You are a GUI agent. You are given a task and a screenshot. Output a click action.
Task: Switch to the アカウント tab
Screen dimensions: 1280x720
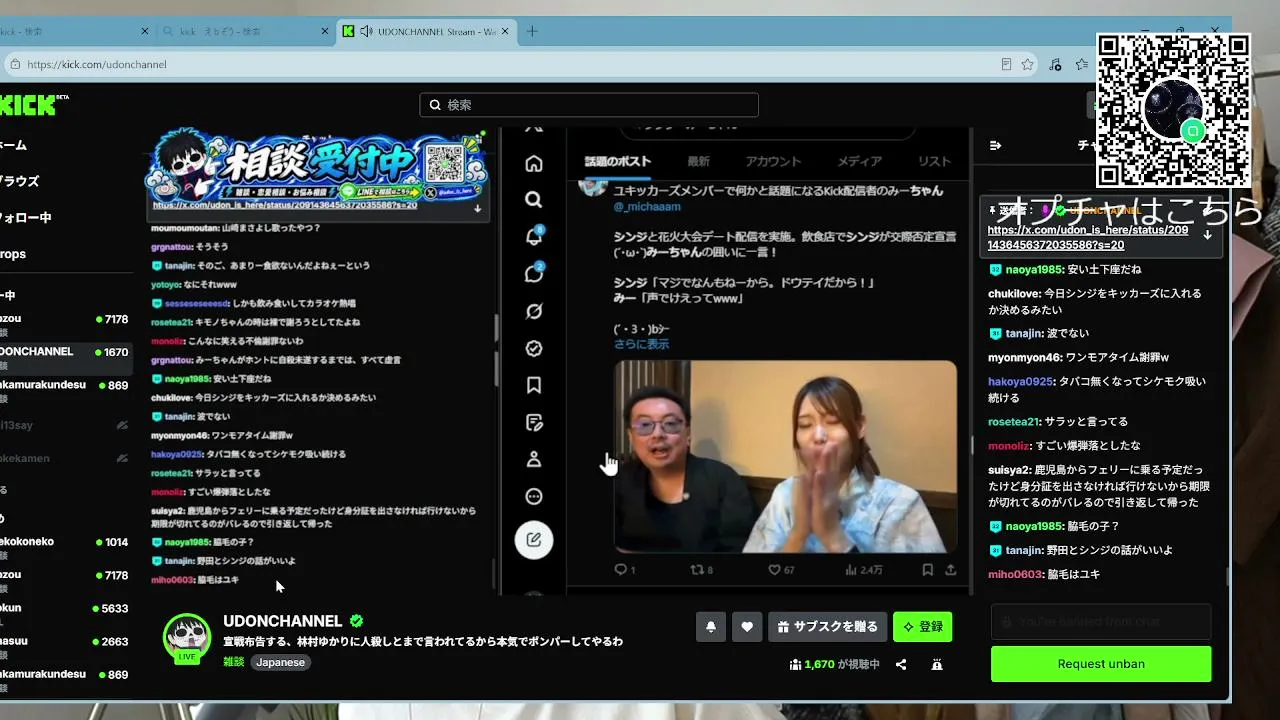pyautogui.click(x=773, y=161)
